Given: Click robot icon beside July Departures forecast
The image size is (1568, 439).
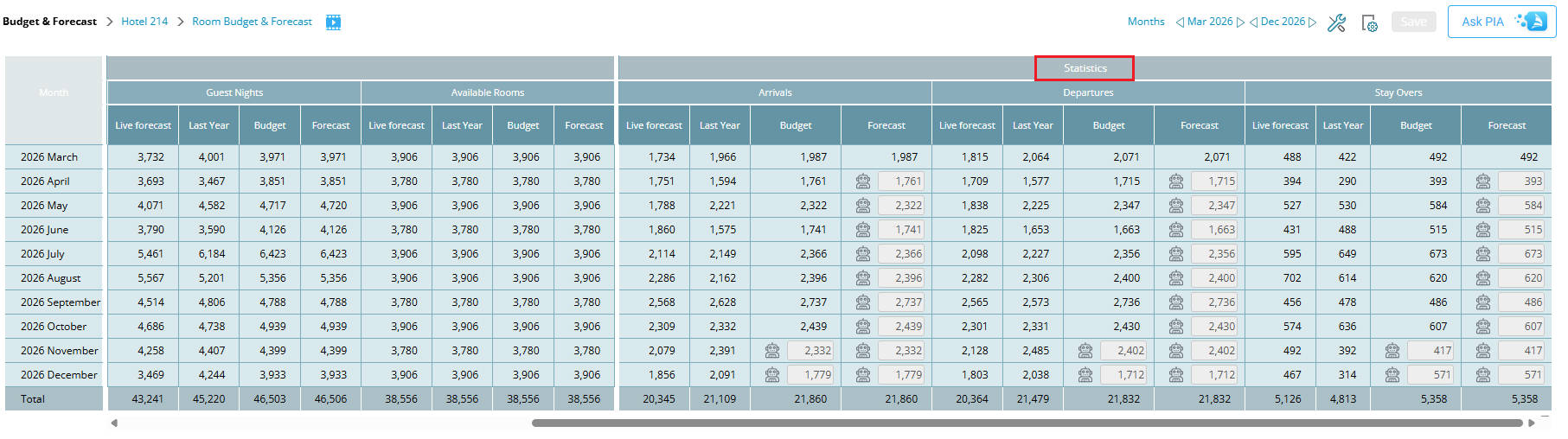Looking at the screenshot, I should pos(1176,254).
